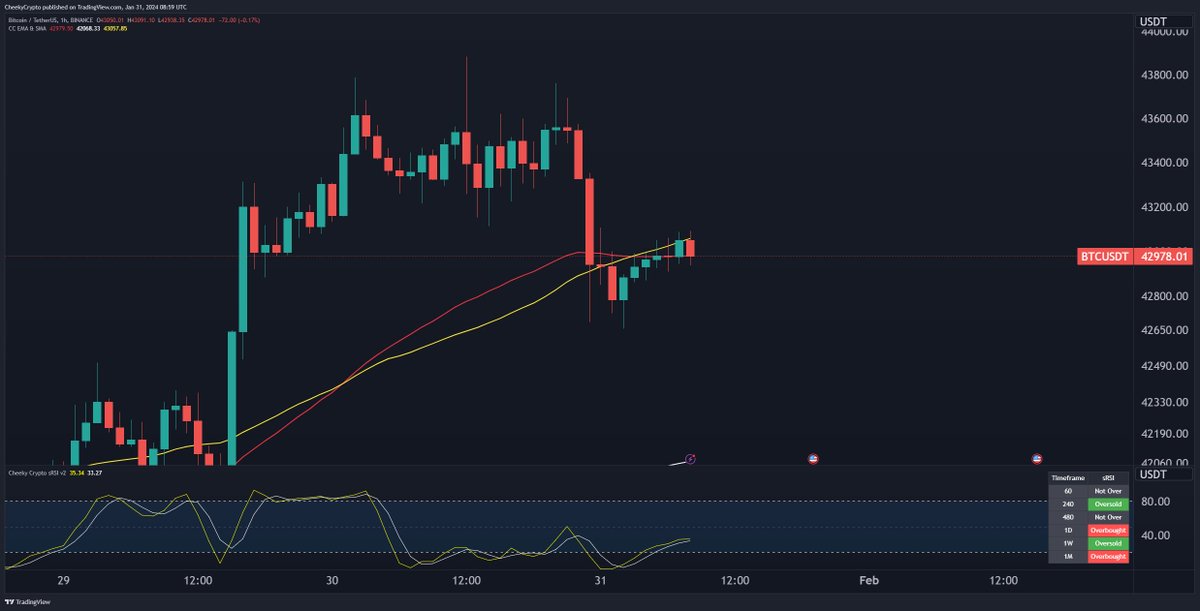Click the US flag event icon before Feb
1200x611 pixels.
812,459
